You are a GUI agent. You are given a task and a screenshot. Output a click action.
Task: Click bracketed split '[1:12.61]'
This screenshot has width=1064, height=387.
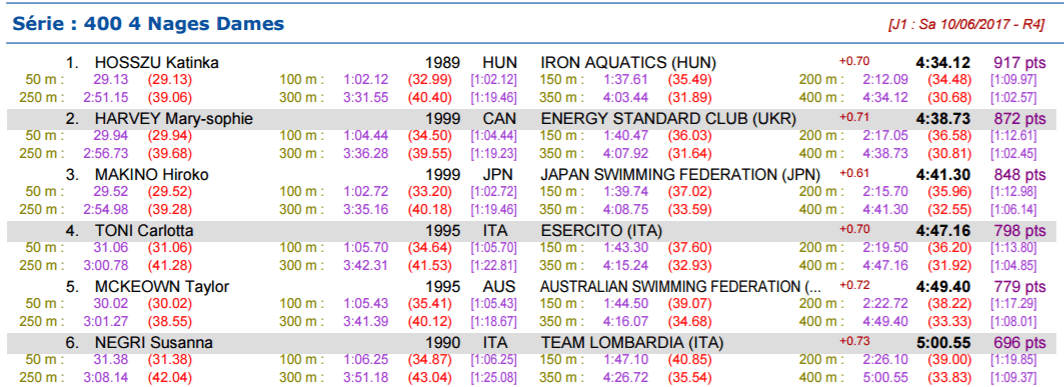1013,135
